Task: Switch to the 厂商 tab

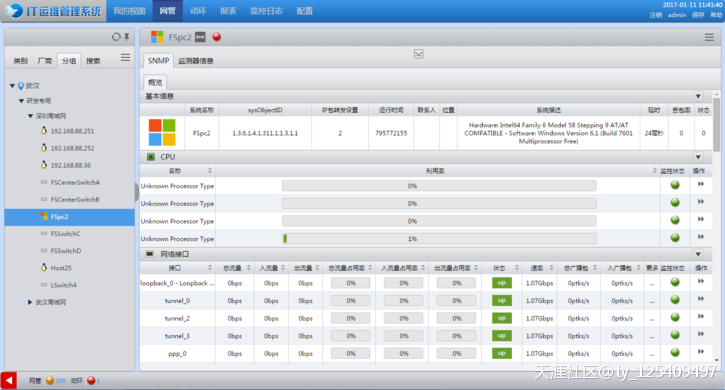Action: point(45,61)
